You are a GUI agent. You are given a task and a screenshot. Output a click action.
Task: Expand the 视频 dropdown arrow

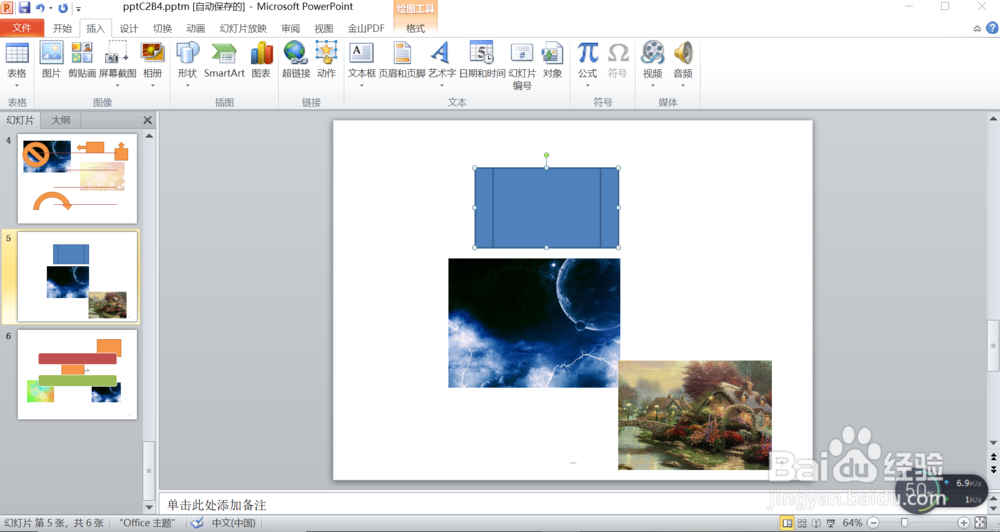(652, 85)
